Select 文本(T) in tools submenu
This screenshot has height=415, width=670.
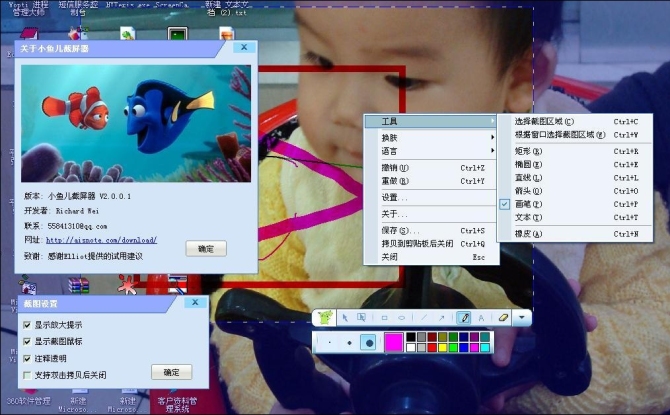tap(575, 217)
